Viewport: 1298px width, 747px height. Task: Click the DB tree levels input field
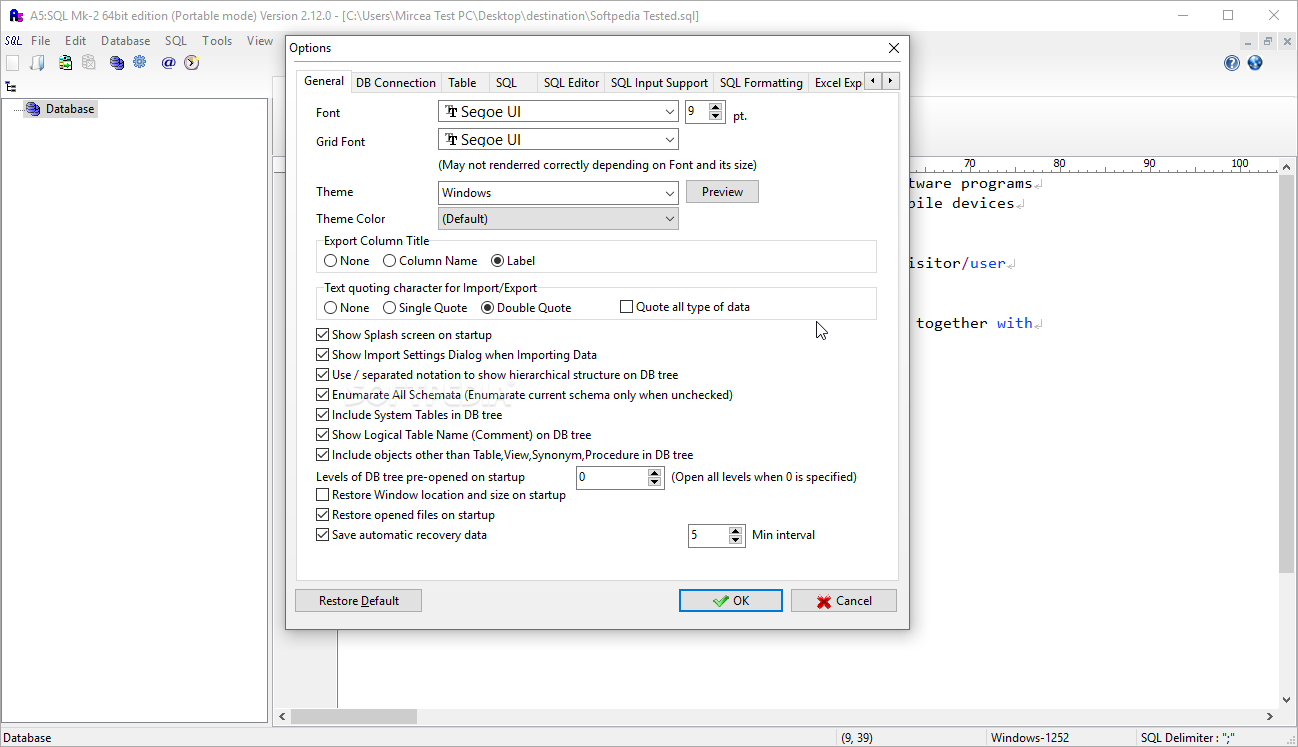point(613,478)
